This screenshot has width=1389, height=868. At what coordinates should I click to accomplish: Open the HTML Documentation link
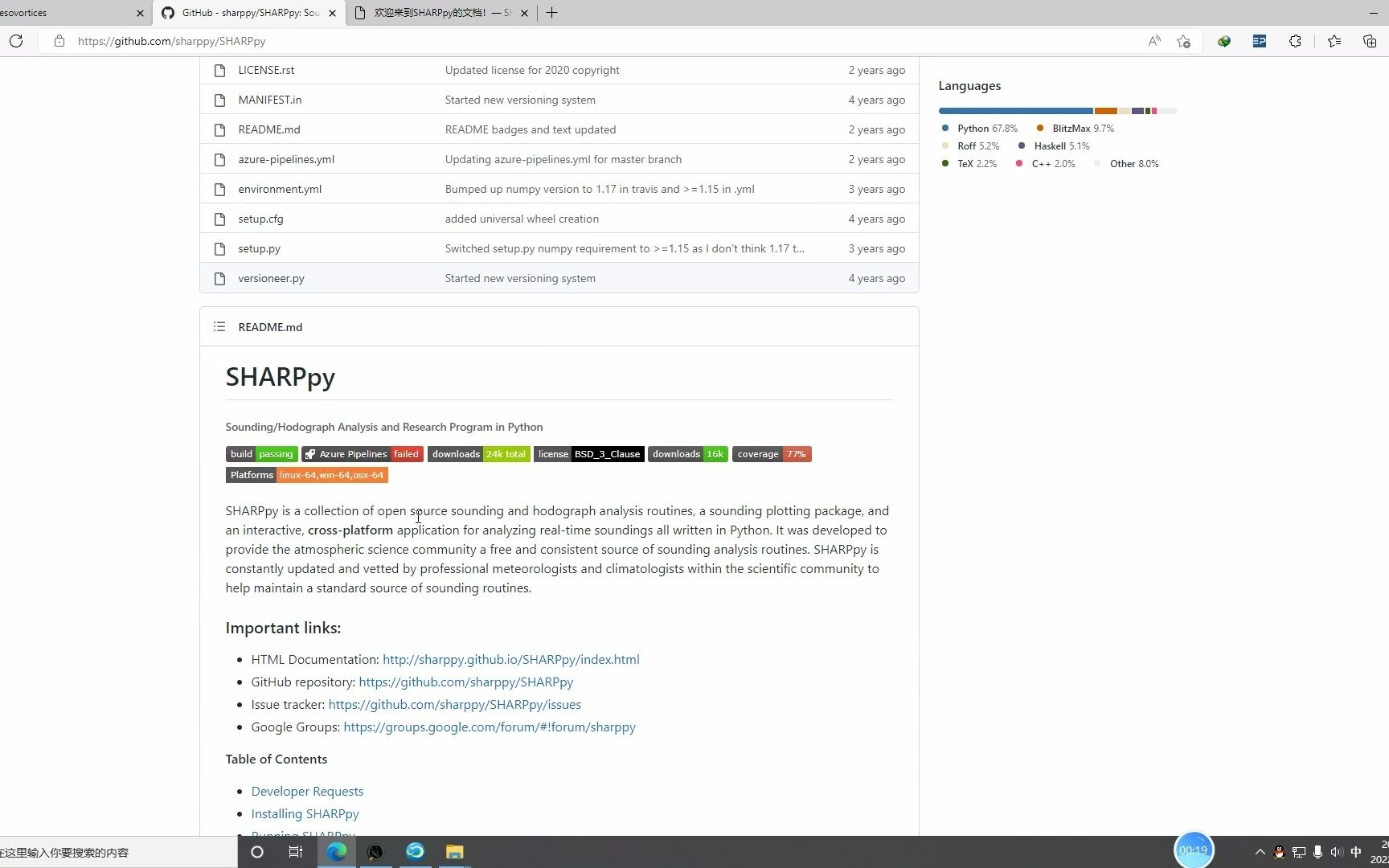(x=511, y=659)
